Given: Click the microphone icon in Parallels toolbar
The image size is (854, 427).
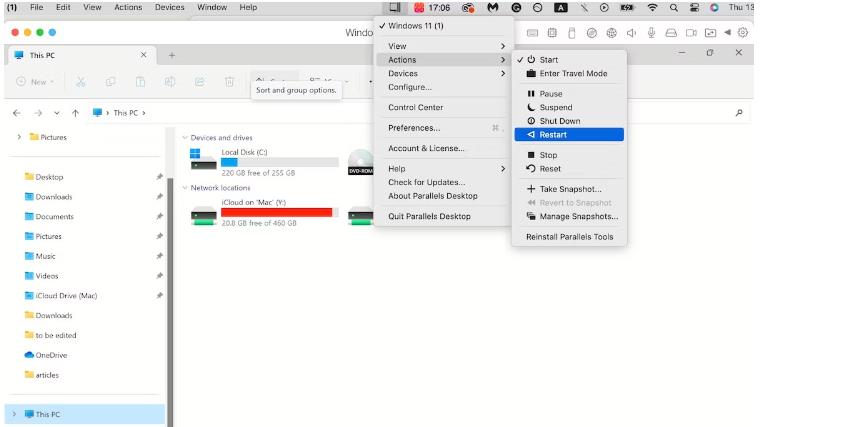Looking at the screenshot, I should coord(651,33).
